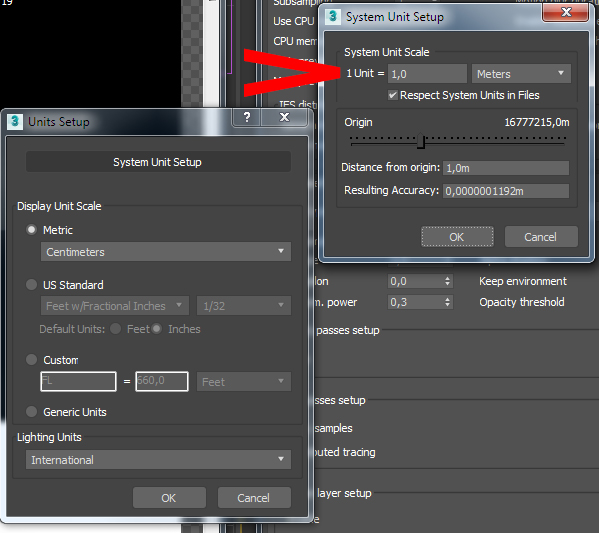Open the 1/32 fraction dropdown
Image resolution: width=599 pixels, height=533 pixels.
(244, 306)
